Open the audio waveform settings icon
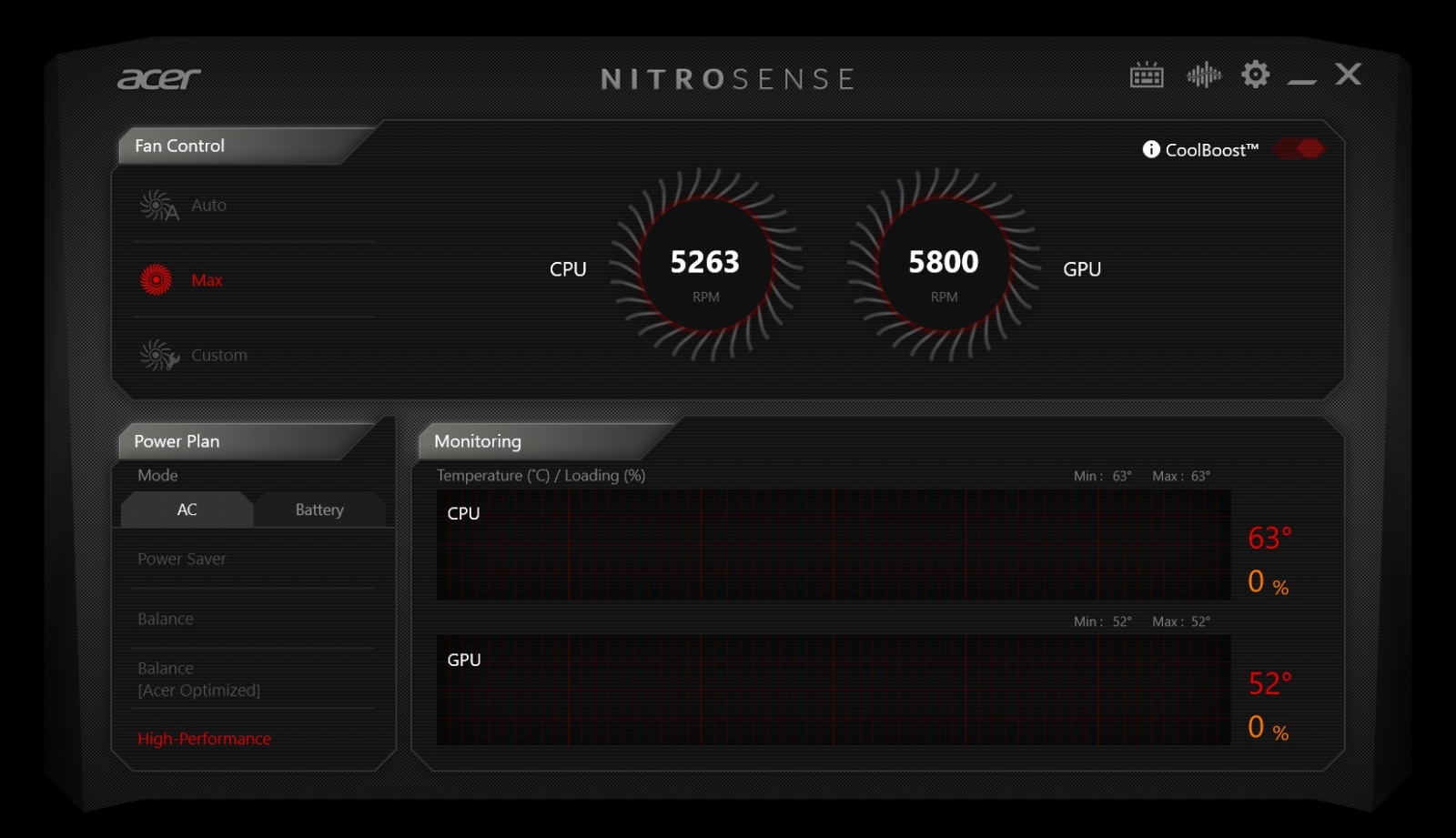Screen dimensions: 1456x838 coord(1203,76)
